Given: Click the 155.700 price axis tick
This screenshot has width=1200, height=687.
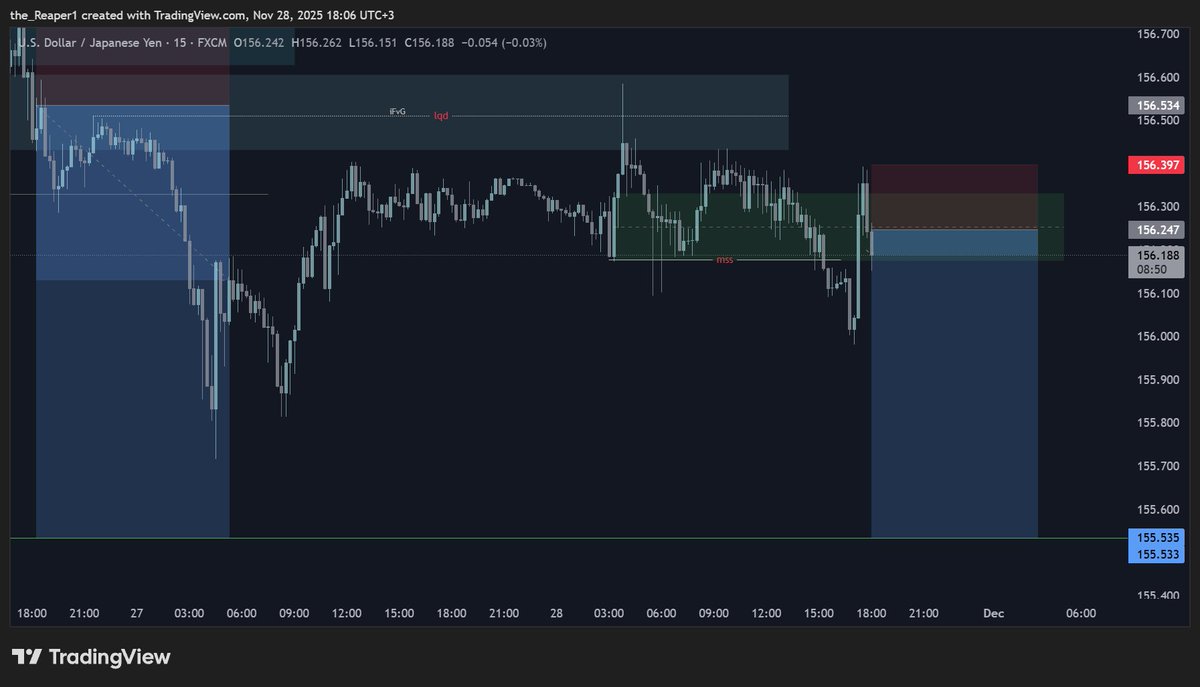Looking at the screenshot, I should 1157,466.
